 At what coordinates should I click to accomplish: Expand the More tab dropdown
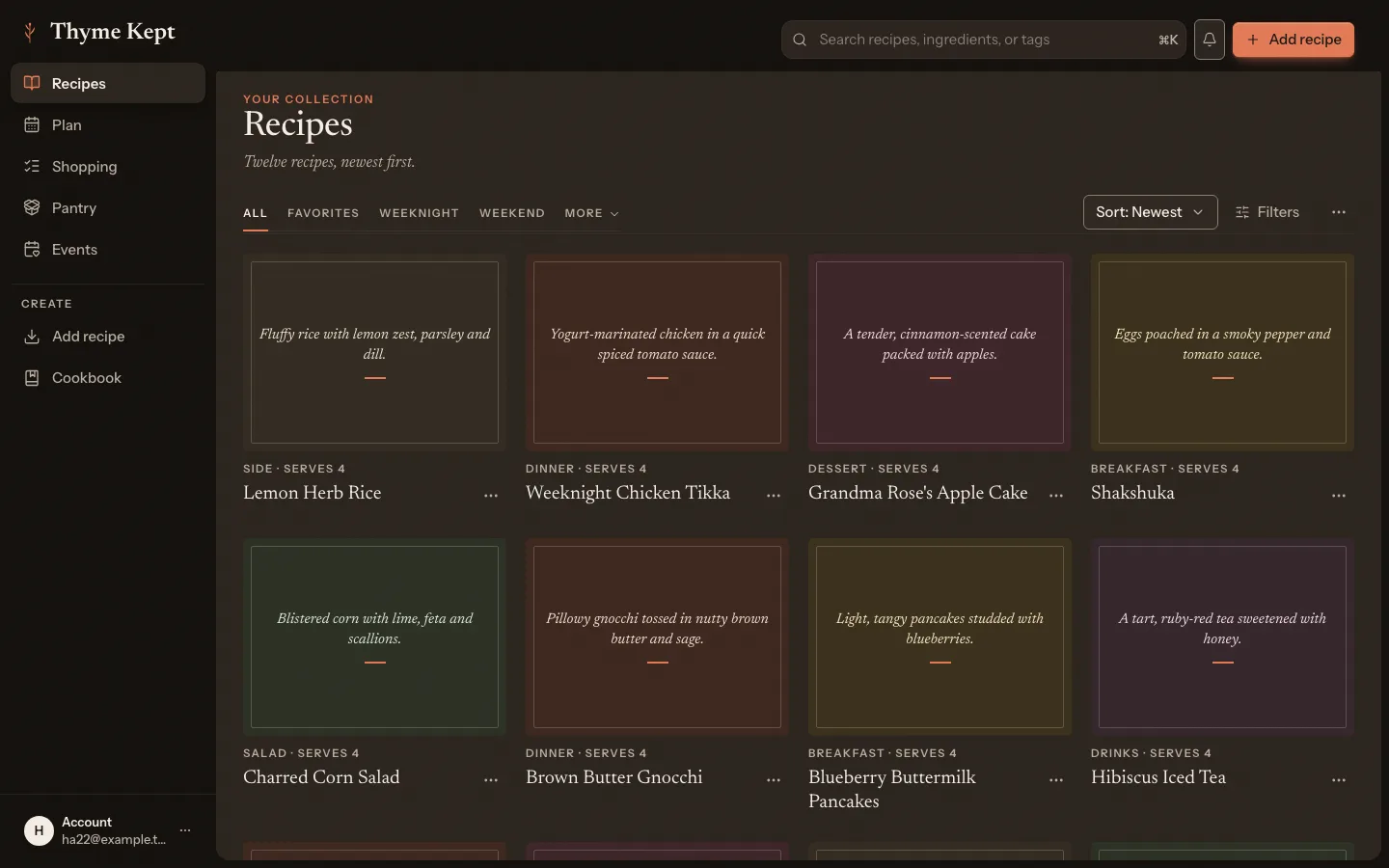(x=591, y=213)
